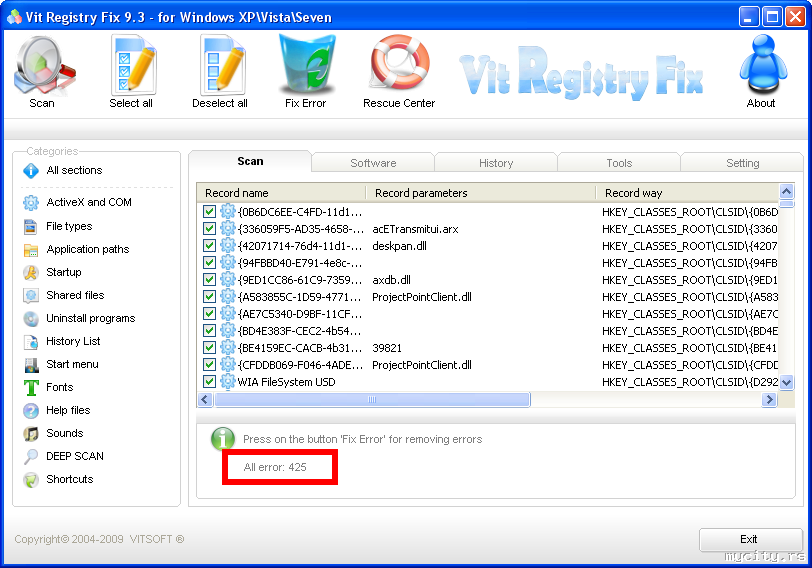
Task: Click the horizontal scrollbar right arrow
Action: [x=769, y=399]
